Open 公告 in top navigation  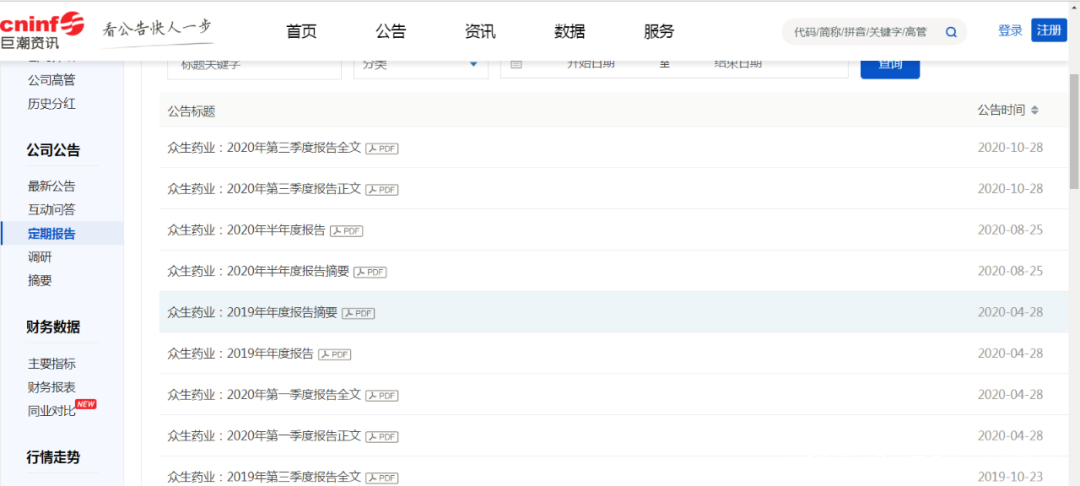pos(391,31)
